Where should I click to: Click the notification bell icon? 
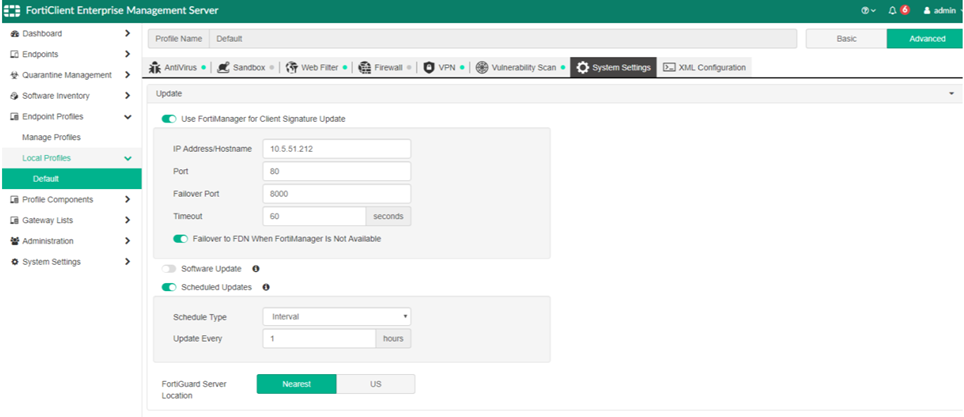click(892, 10)
